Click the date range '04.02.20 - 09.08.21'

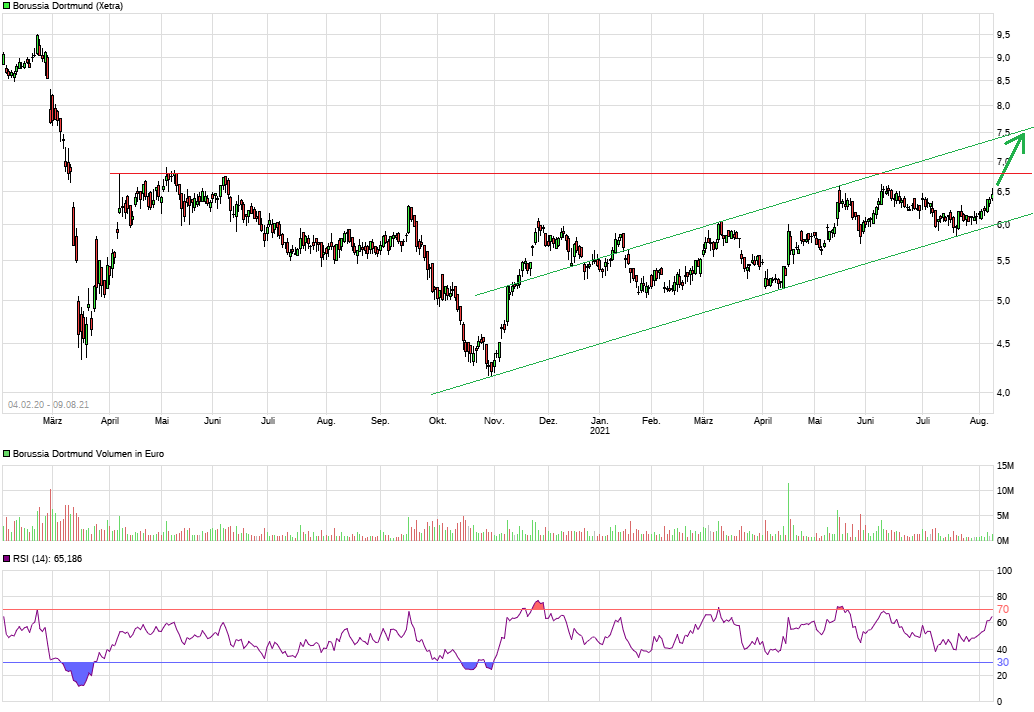[48, 405]
